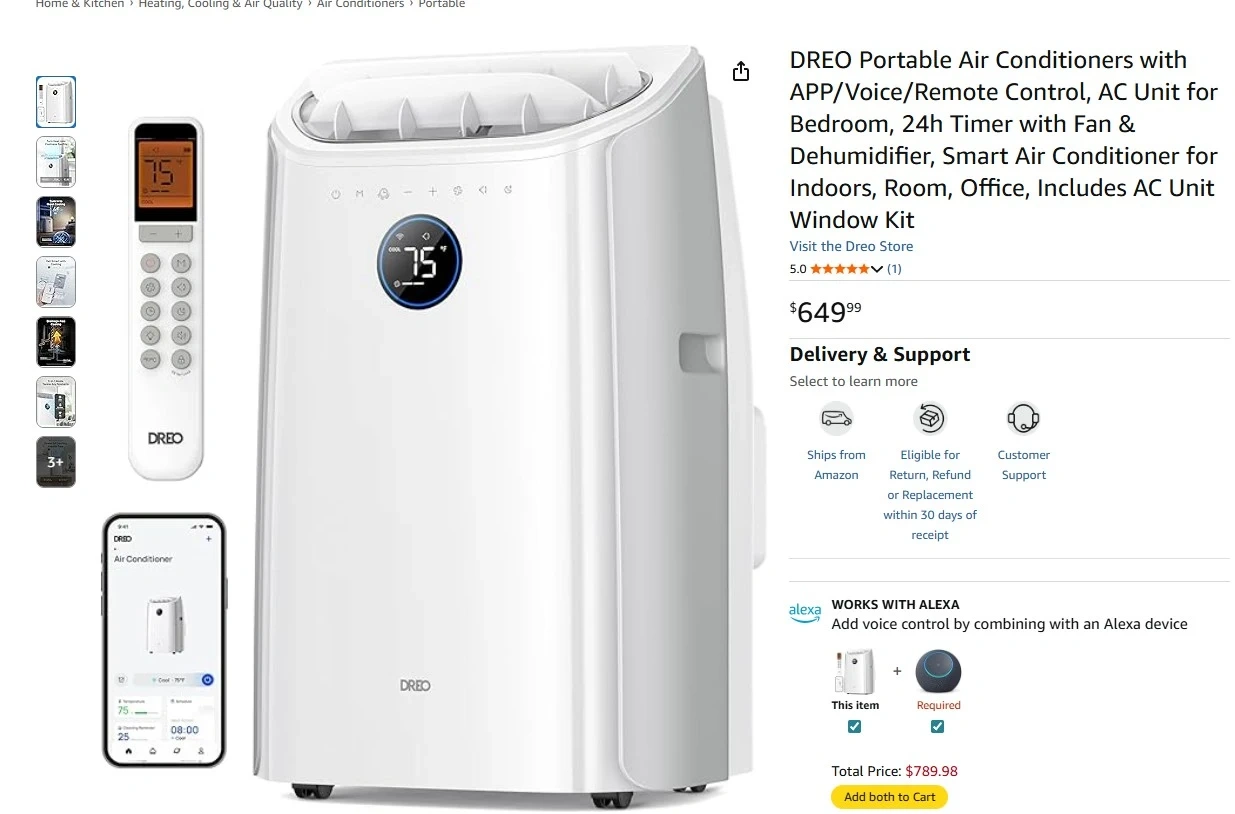Screen dimensions: 1235x814
Task: Visit the Dreo Store link
Action: click(x=851, y=246)
